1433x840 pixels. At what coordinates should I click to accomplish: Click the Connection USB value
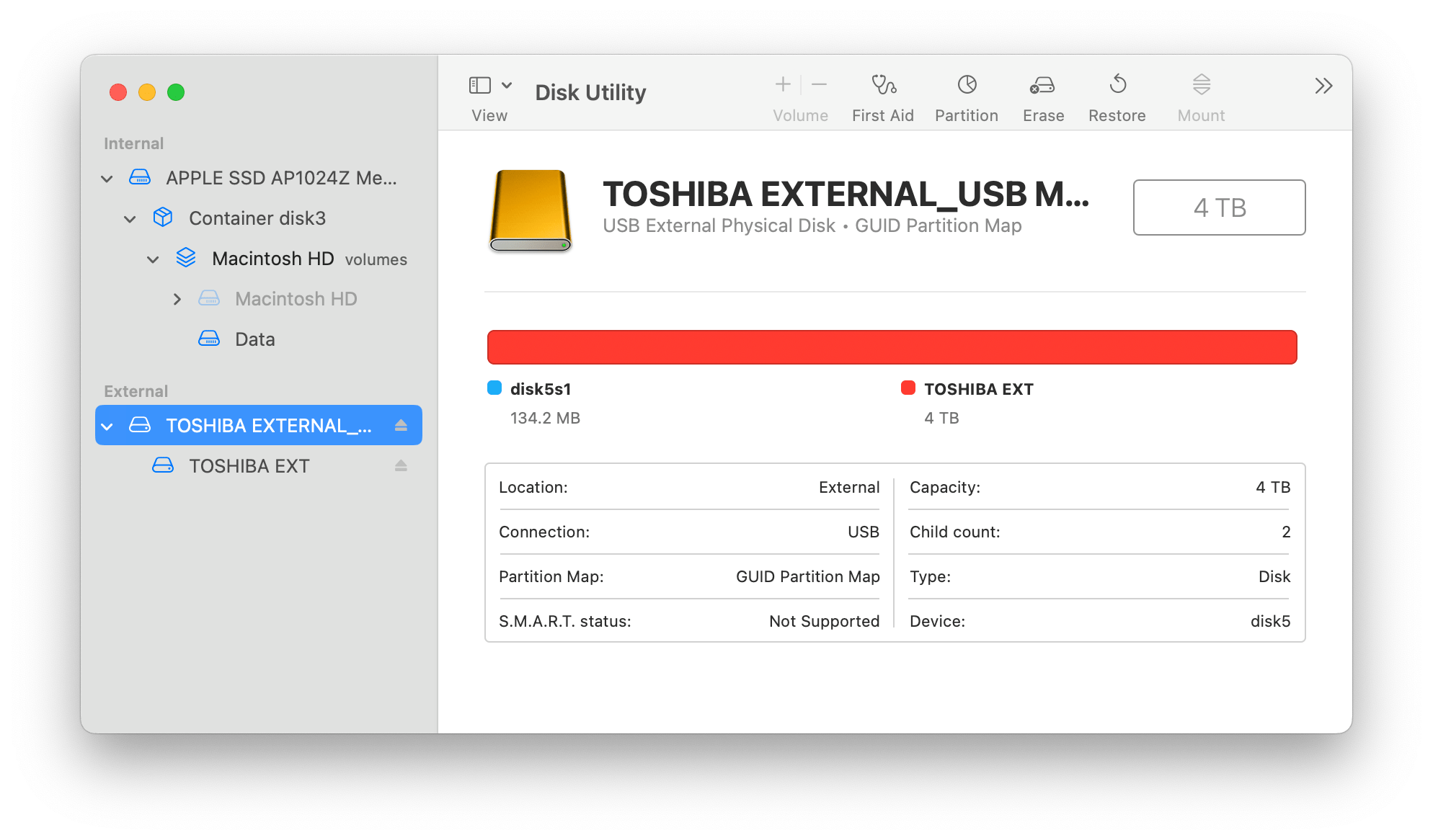click(864, 532)
